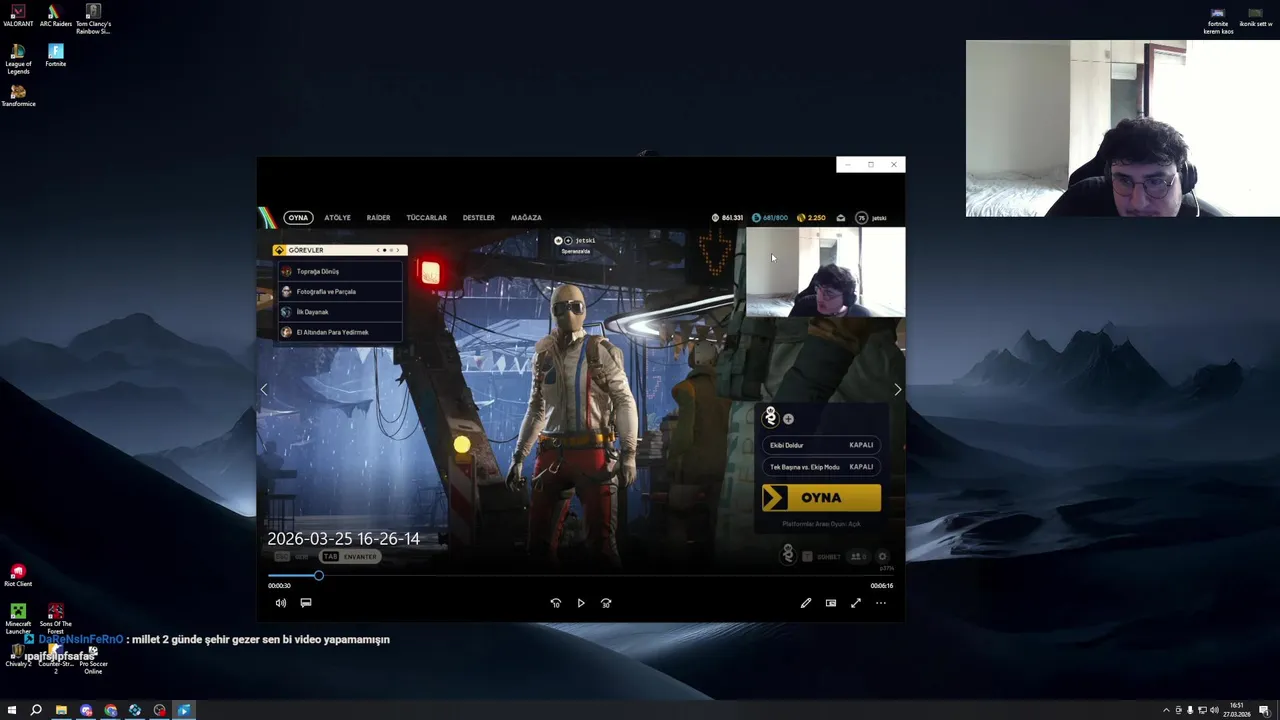This screenshot has height=720, width=1280.
Task: Open in-game settings gear icon
Action: pyautogui.click(x=882, y=557)
